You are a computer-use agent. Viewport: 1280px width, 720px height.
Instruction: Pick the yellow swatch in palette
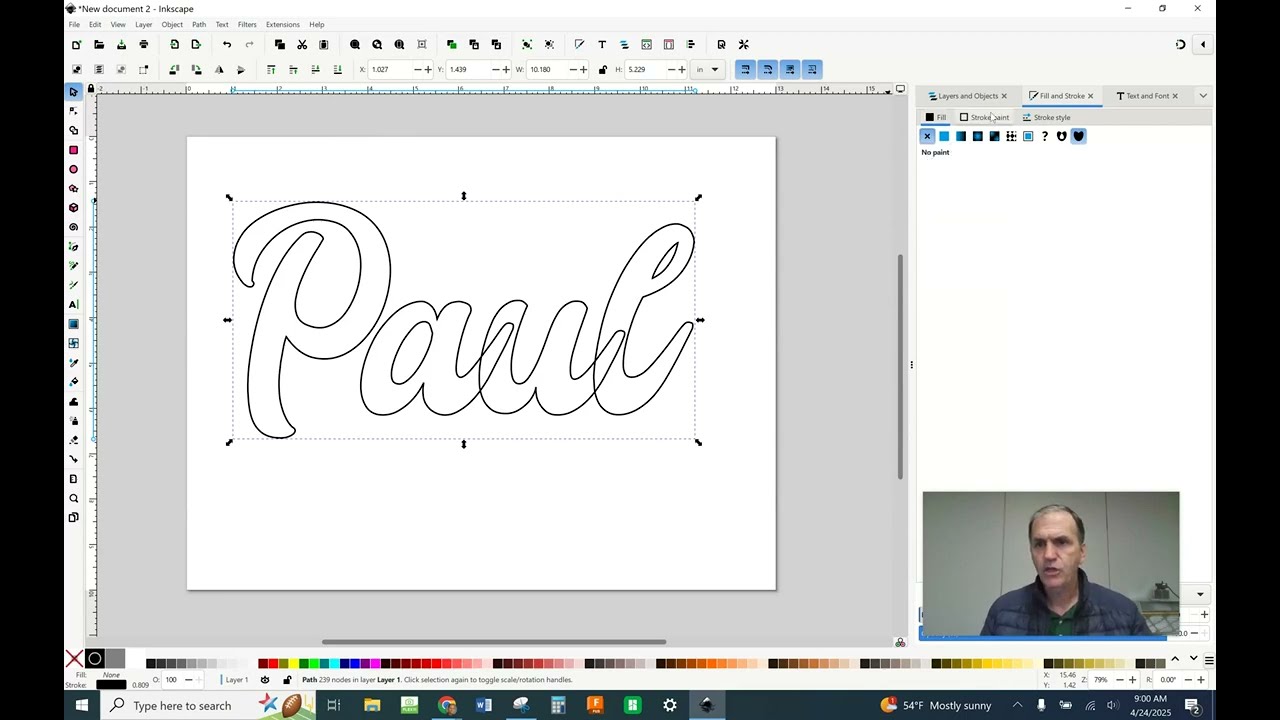point(293,663)
